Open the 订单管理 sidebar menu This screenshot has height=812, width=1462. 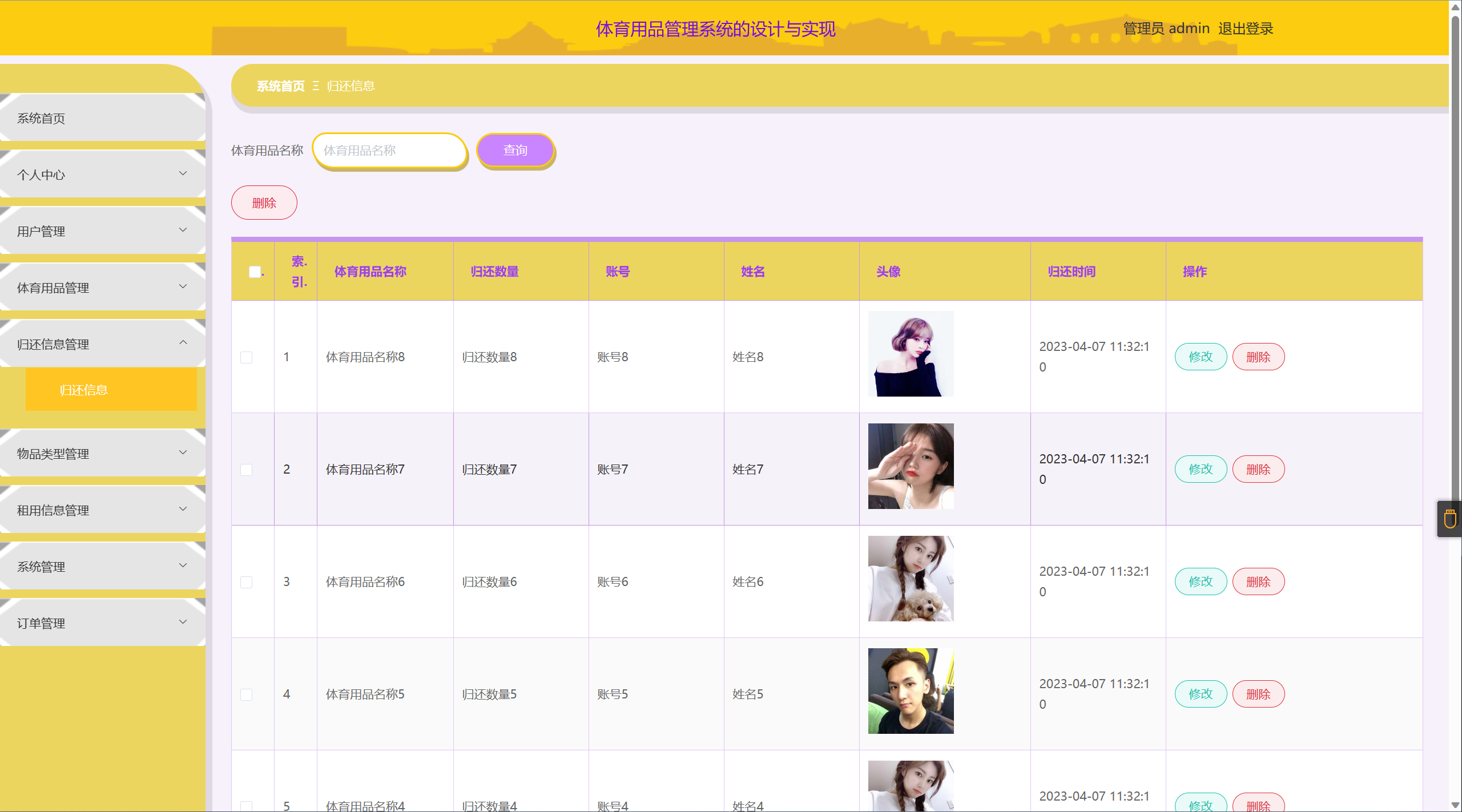[x=103, y=623]
